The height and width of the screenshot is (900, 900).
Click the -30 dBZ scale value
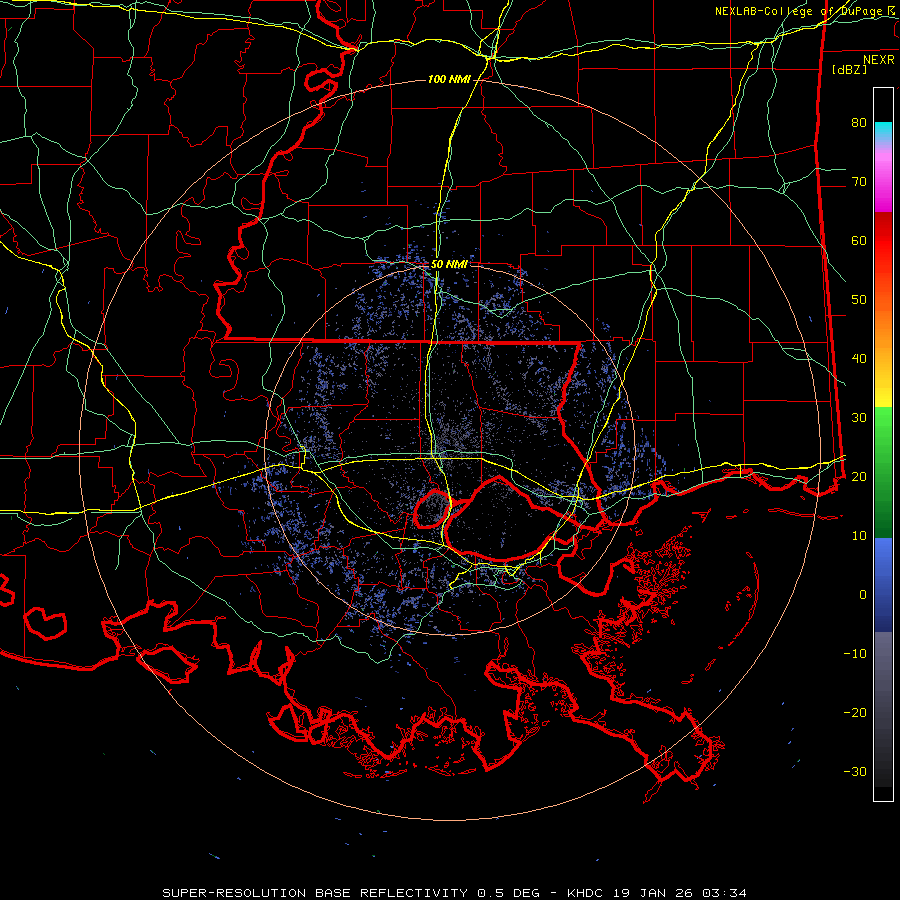pyautogui.click(x=855, y=772)
